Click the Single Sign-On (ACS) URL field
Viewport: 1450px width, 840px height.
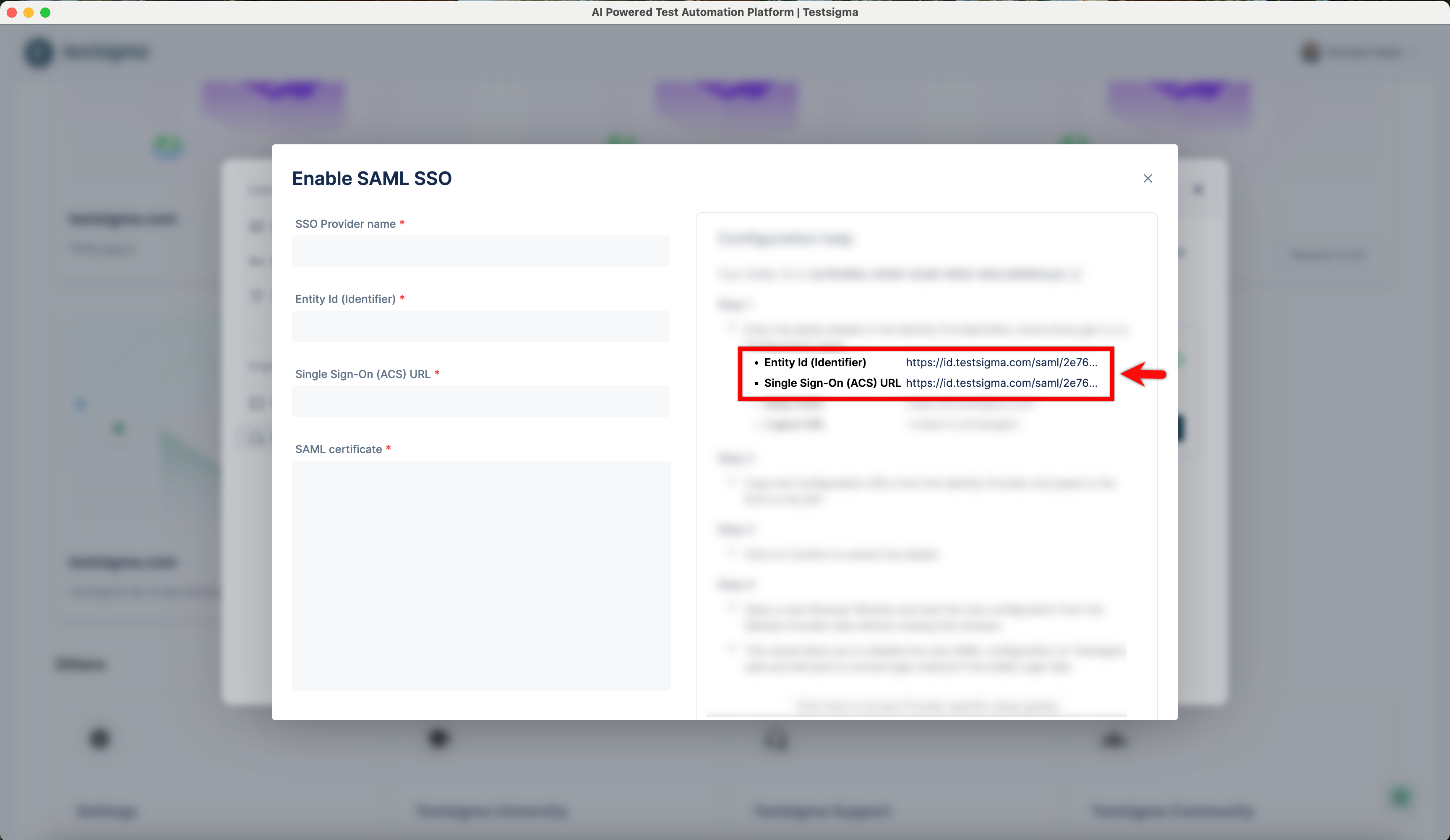(x=481, y=402)
